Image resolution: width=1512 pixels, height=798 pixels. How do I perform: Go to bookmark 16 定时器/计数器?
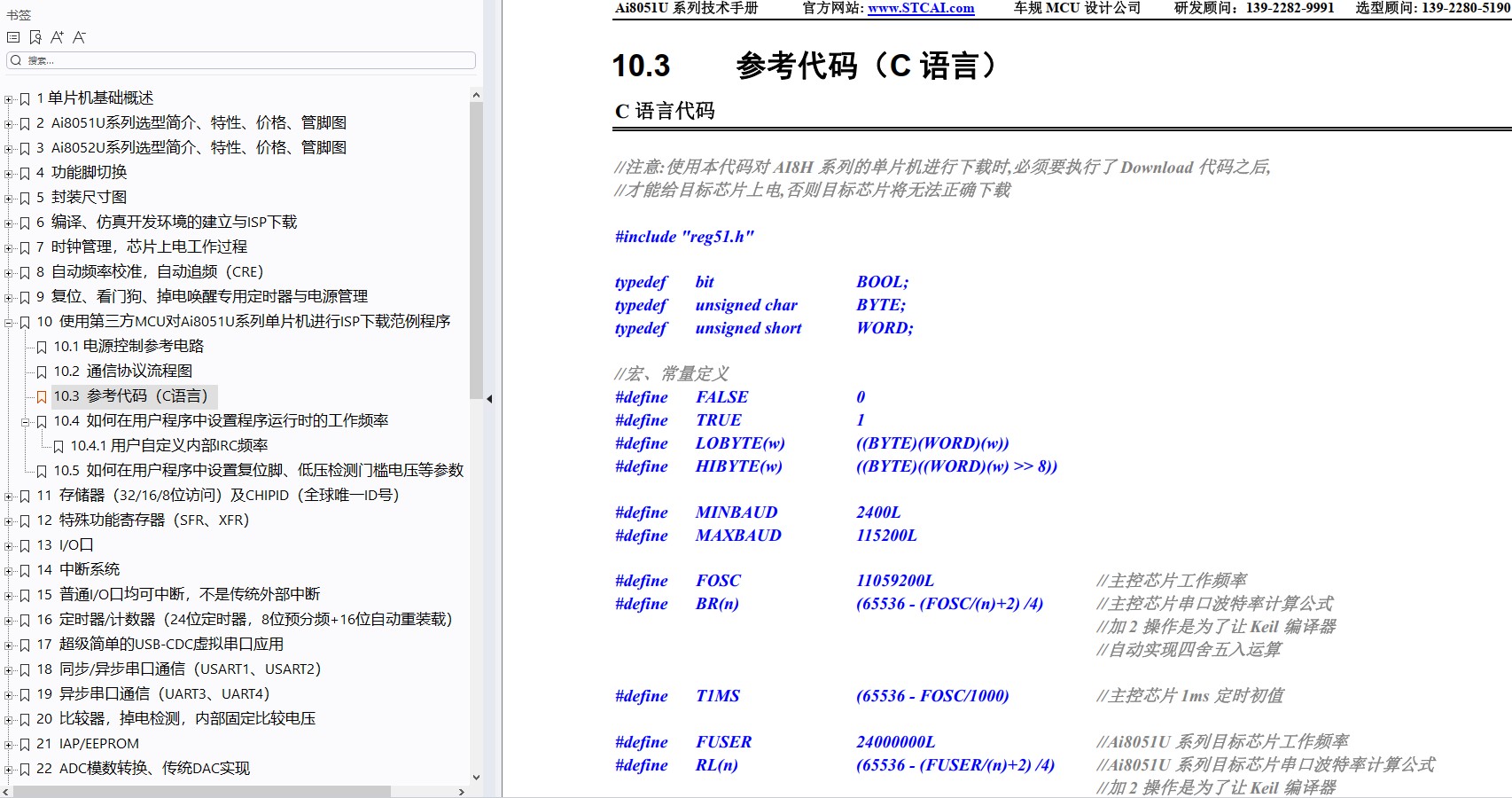click(x=245, y=620)
